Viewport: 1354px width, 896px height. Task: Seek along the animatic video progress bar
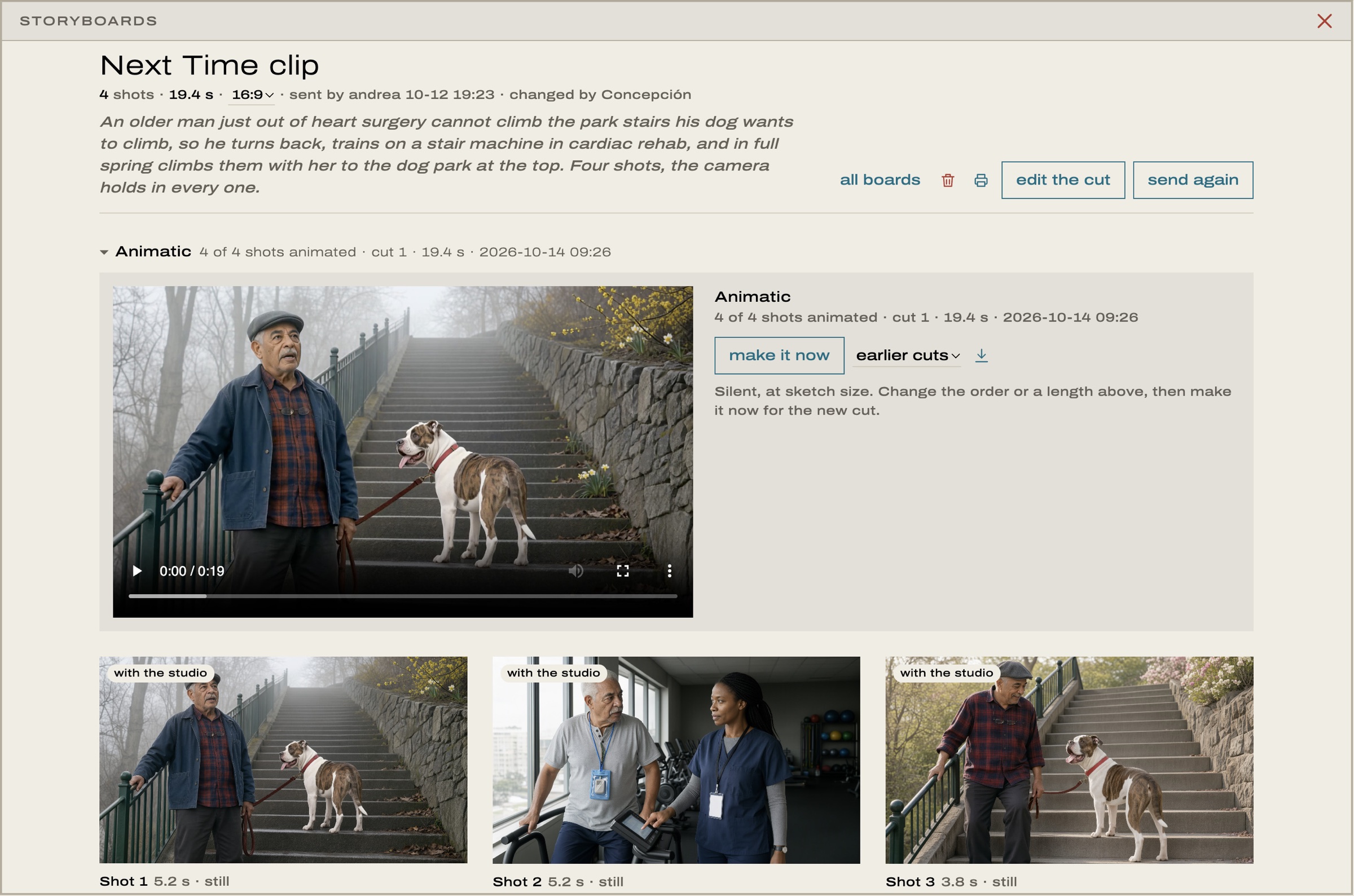(x=403, y=596)
